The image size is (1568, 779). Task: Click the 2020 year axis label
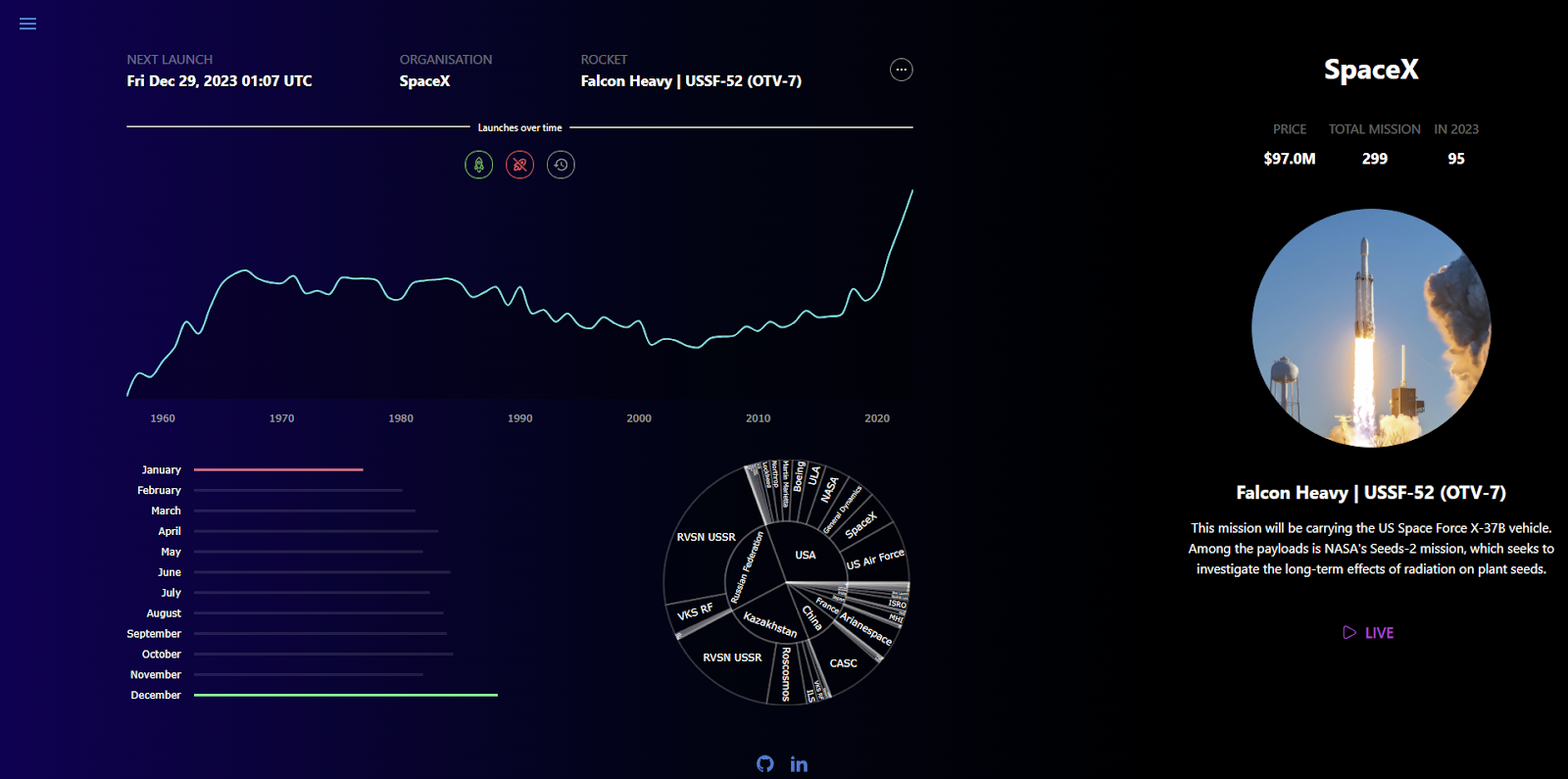[x=877, y=418]
